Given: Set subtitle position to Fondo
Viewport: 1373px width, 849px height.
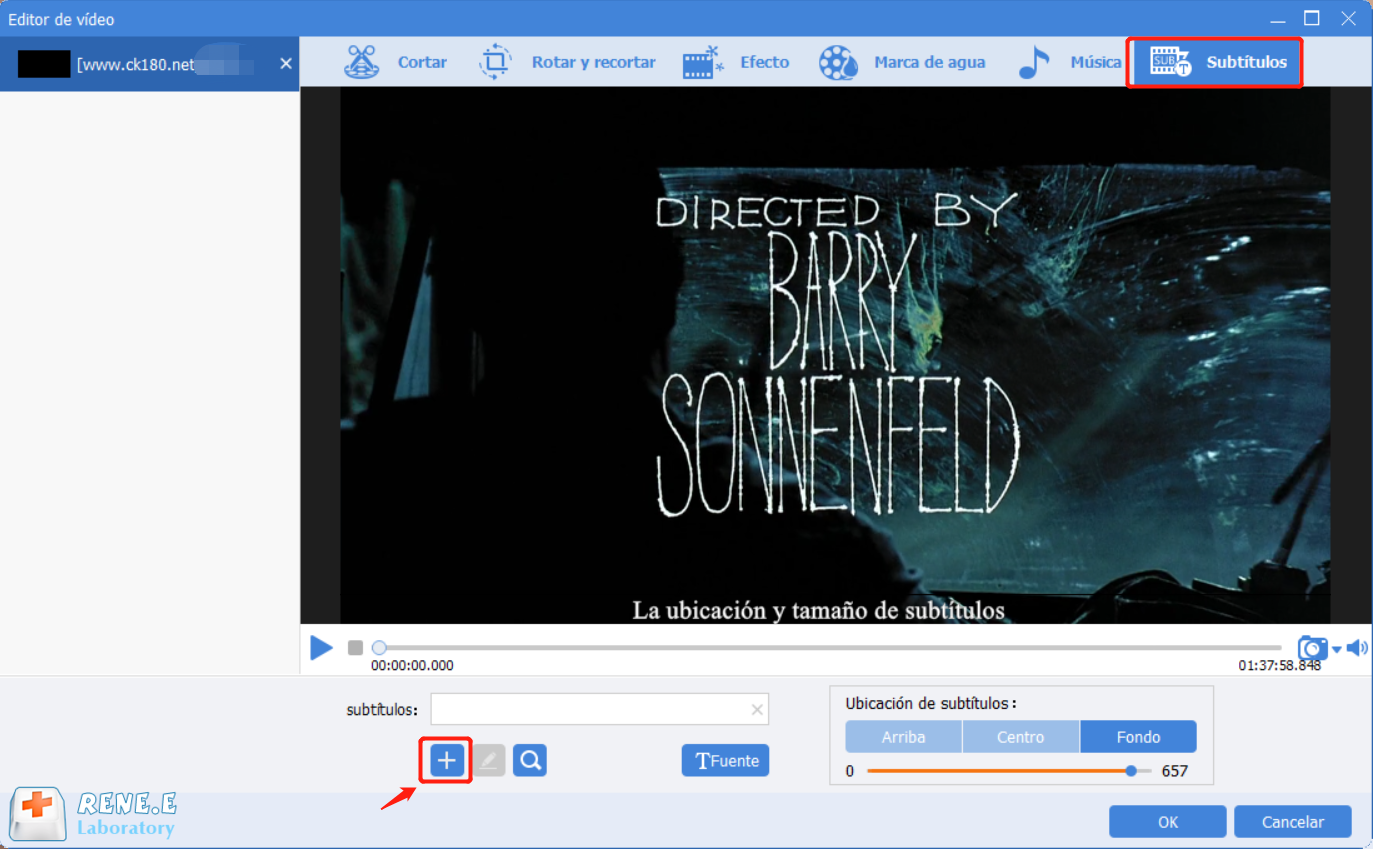Looking at the screenshot, I should click(x=1138, y=737).
